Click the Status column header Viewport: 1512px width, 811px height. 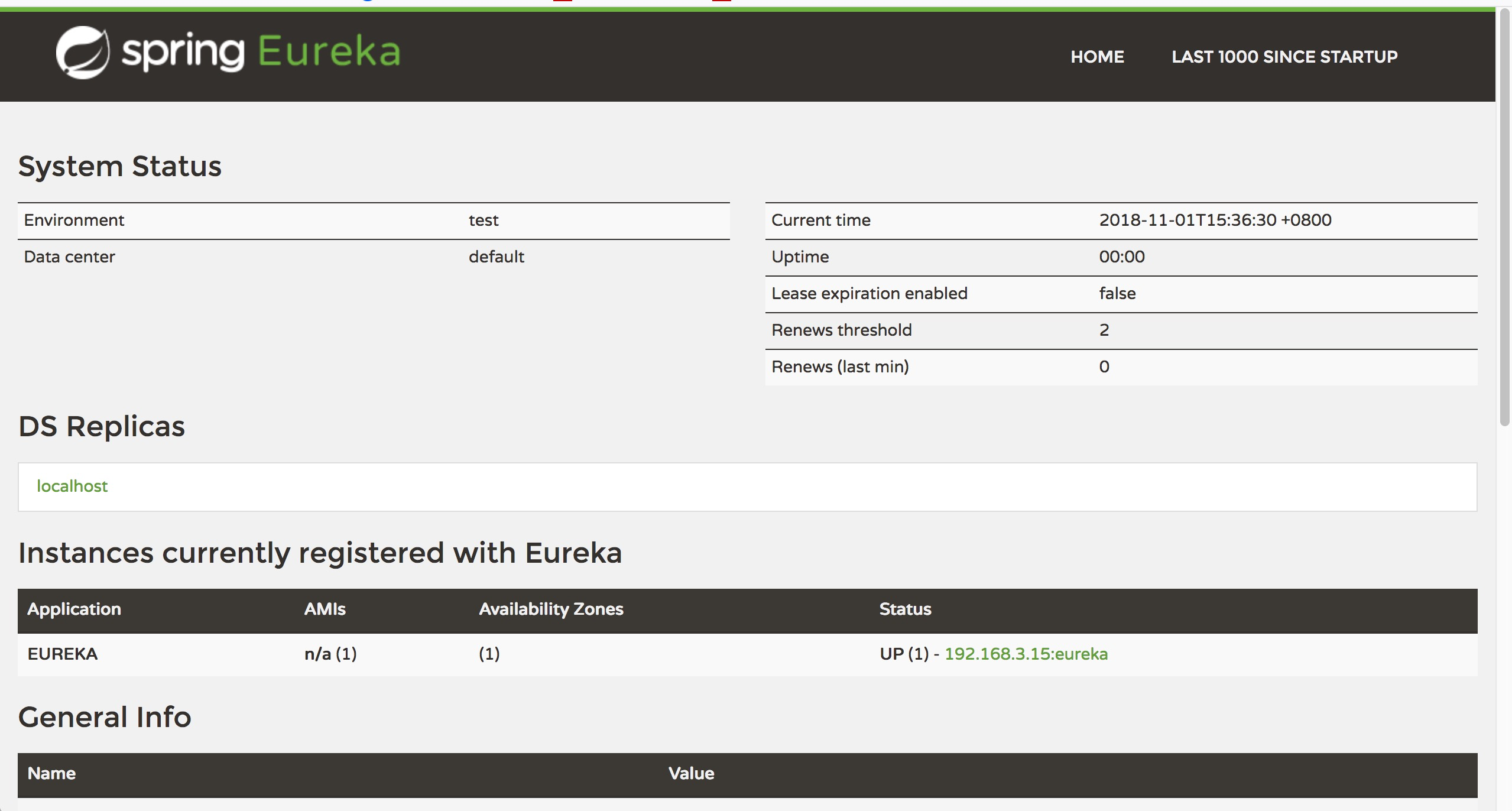[x=905, y=609]
